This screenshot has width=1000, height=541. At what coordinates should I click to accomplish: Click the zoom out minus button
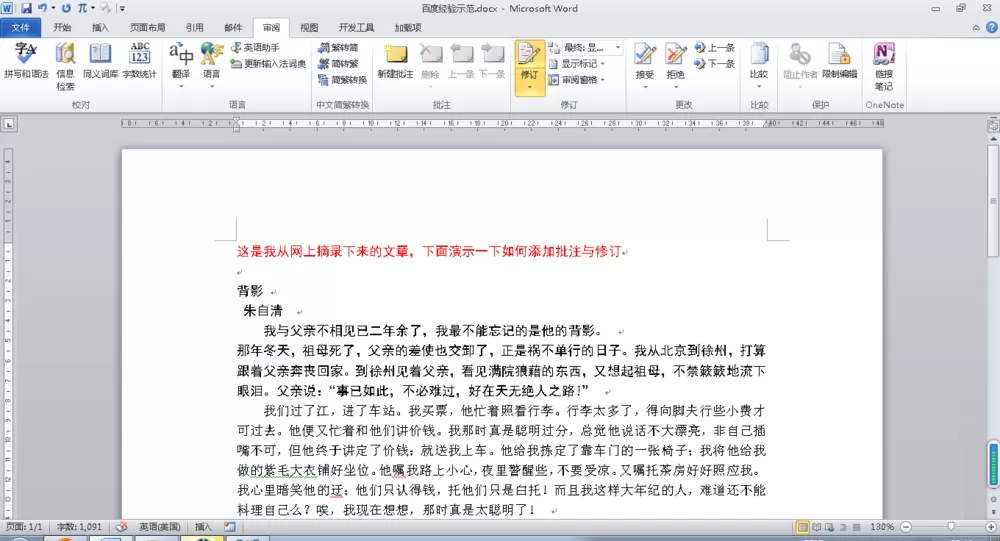tap(906, 527)
